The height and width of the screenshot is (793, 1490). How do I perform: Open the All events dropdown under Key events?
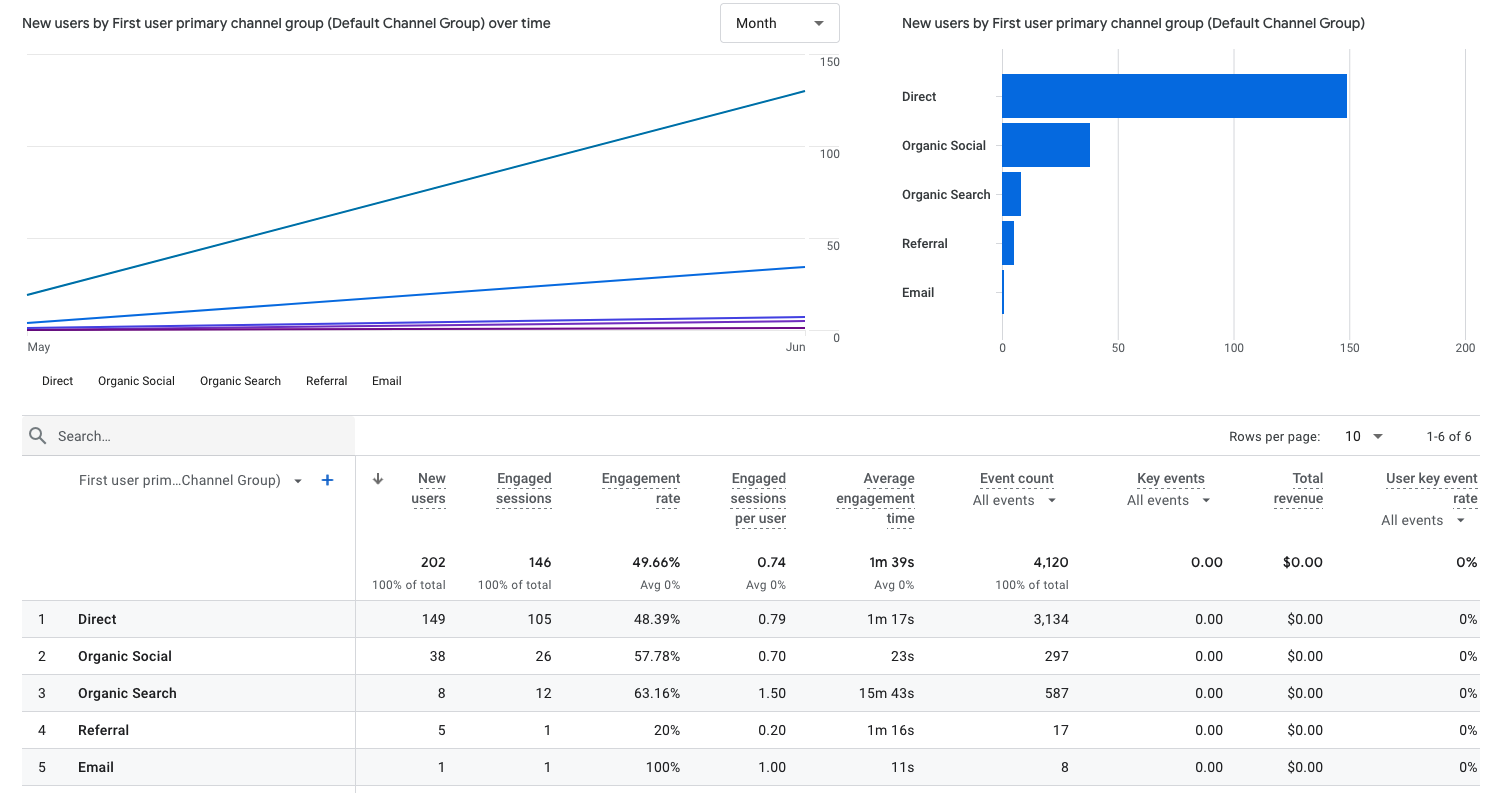1168,500
